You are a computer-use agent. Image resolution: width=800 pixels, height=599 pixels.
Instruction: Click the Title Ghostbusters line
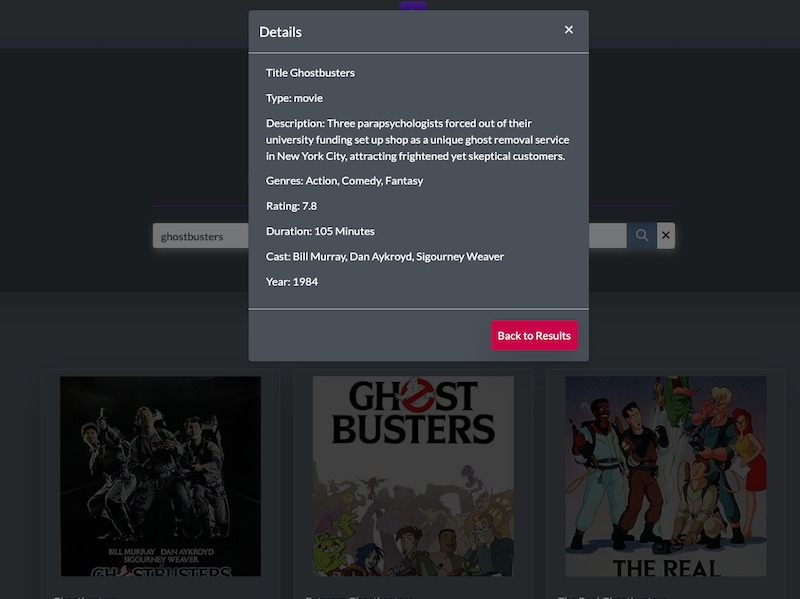pos(310,73)
